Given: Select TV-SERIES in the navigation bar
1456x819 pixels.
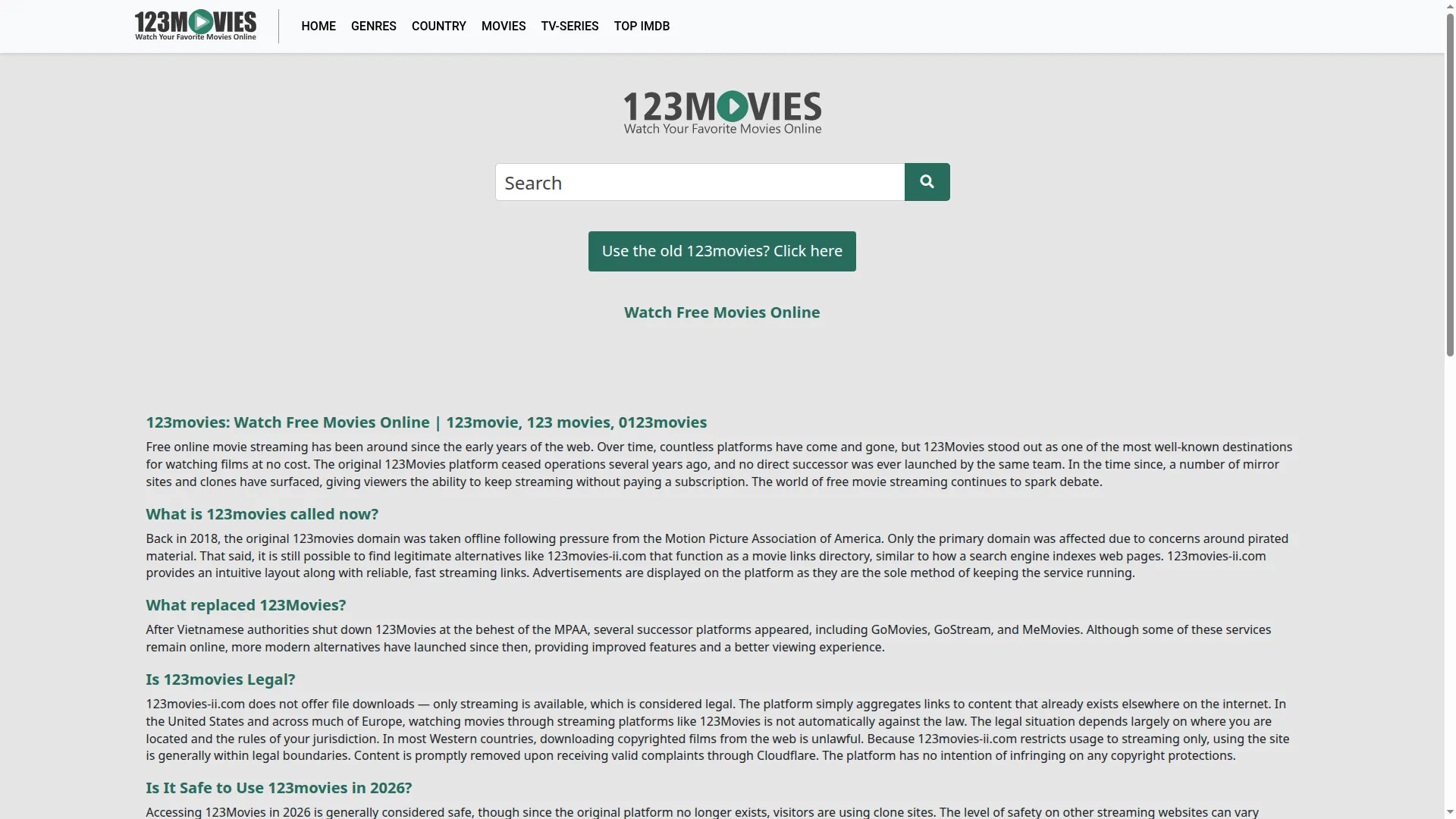Looking at the screenshot, I should (x=570, y=26).
